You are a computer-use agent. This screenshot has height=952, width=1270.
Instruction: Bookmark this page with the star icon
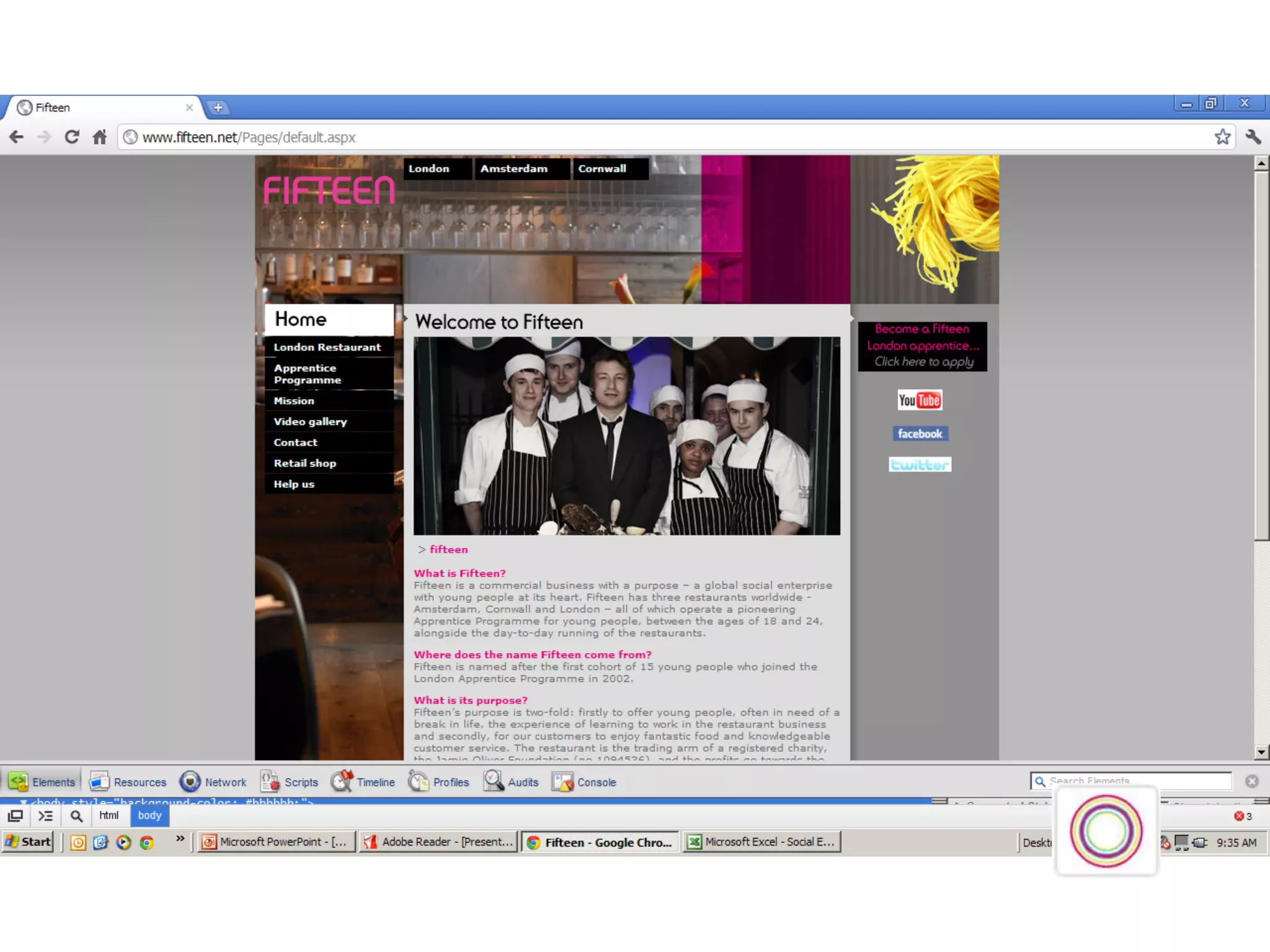click(x=1222, y=137)
